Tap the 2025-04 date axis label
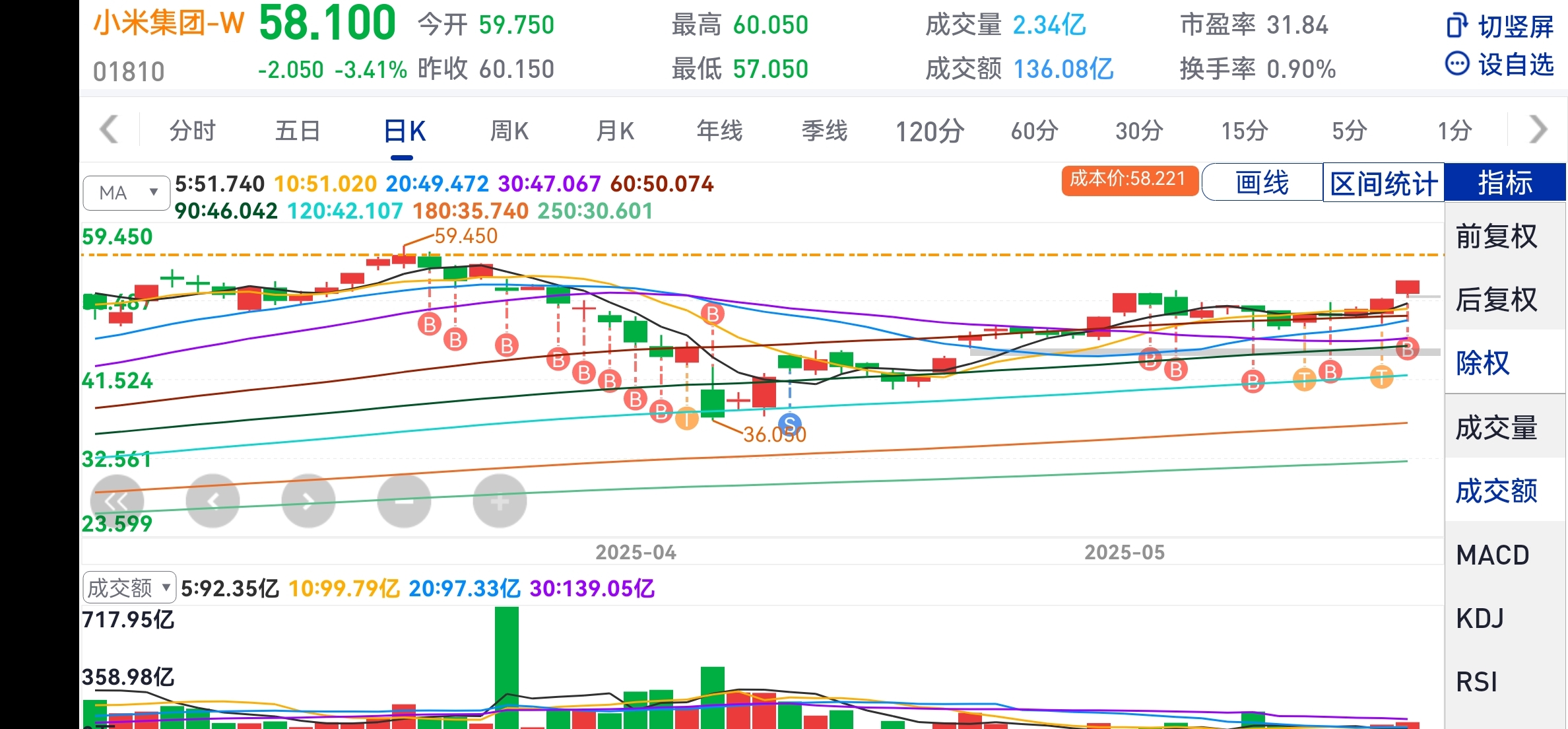 (636, 552)
